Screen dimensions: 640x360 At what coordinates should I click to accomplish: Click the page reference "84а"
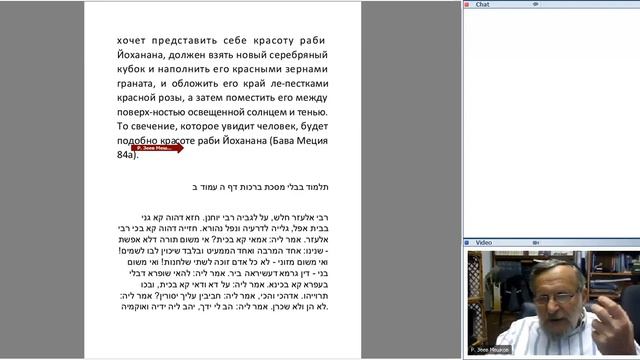coord(126,155)
